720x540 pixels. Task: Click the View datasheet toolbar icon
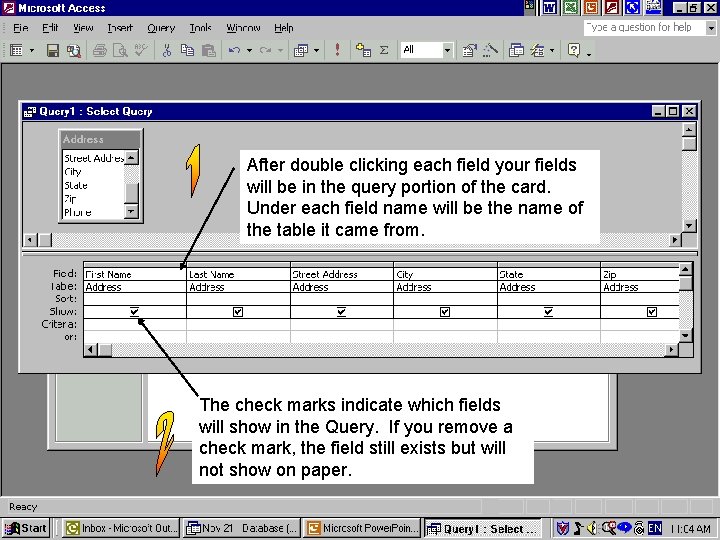pos(17,50)
